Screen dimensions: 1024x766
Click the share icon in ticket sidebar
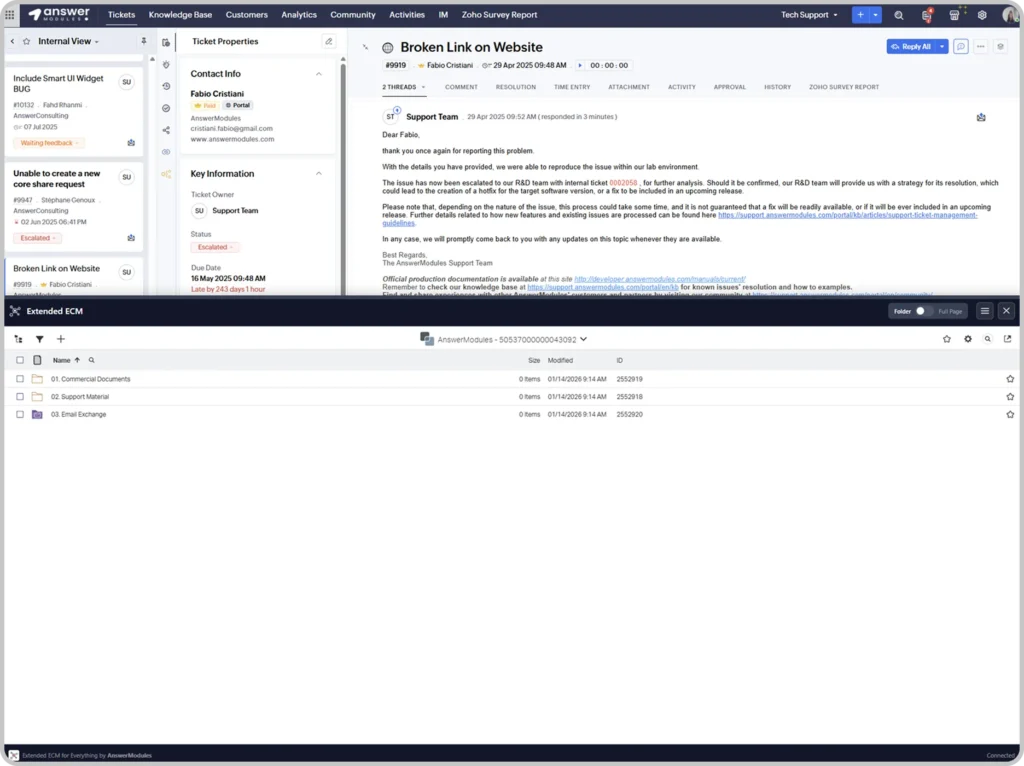[x=166, y=130]
